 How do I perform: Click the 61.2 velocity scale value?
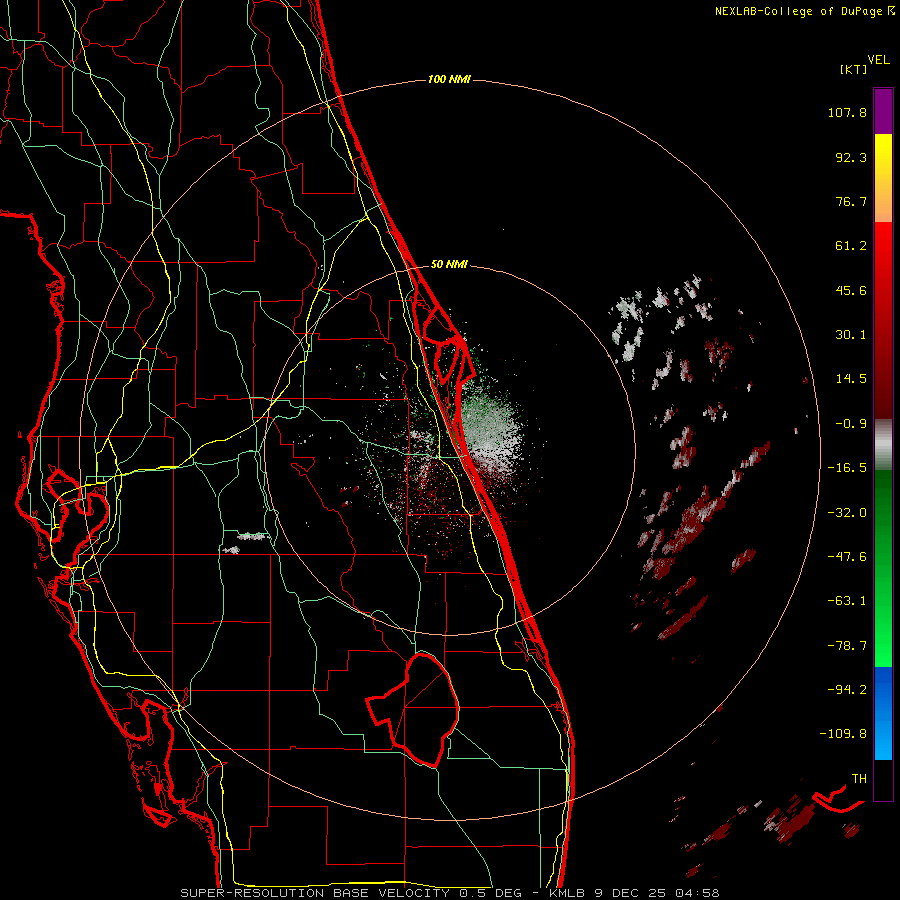click(851, 246)
